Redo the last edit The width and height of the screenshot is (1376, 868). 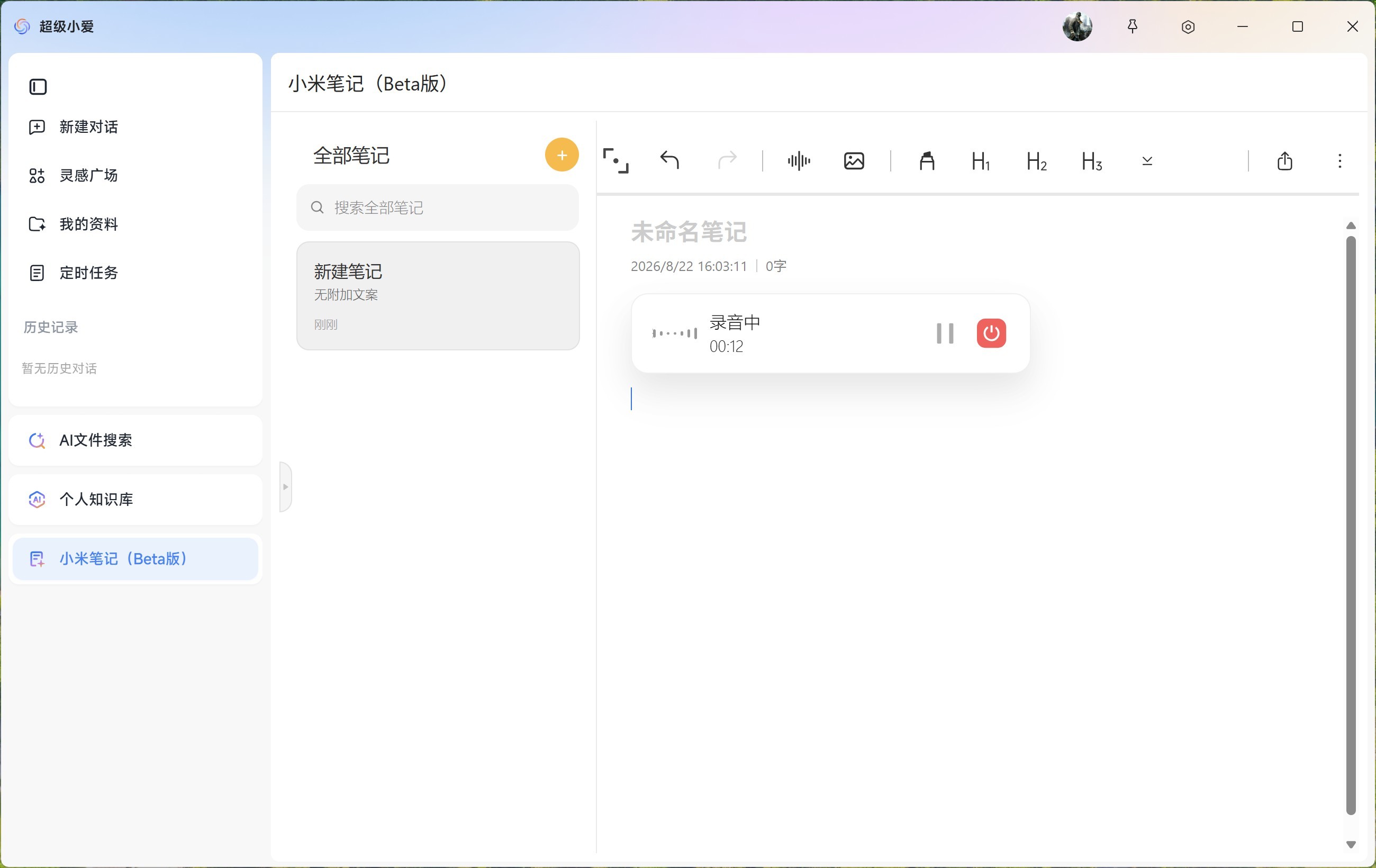727,160
